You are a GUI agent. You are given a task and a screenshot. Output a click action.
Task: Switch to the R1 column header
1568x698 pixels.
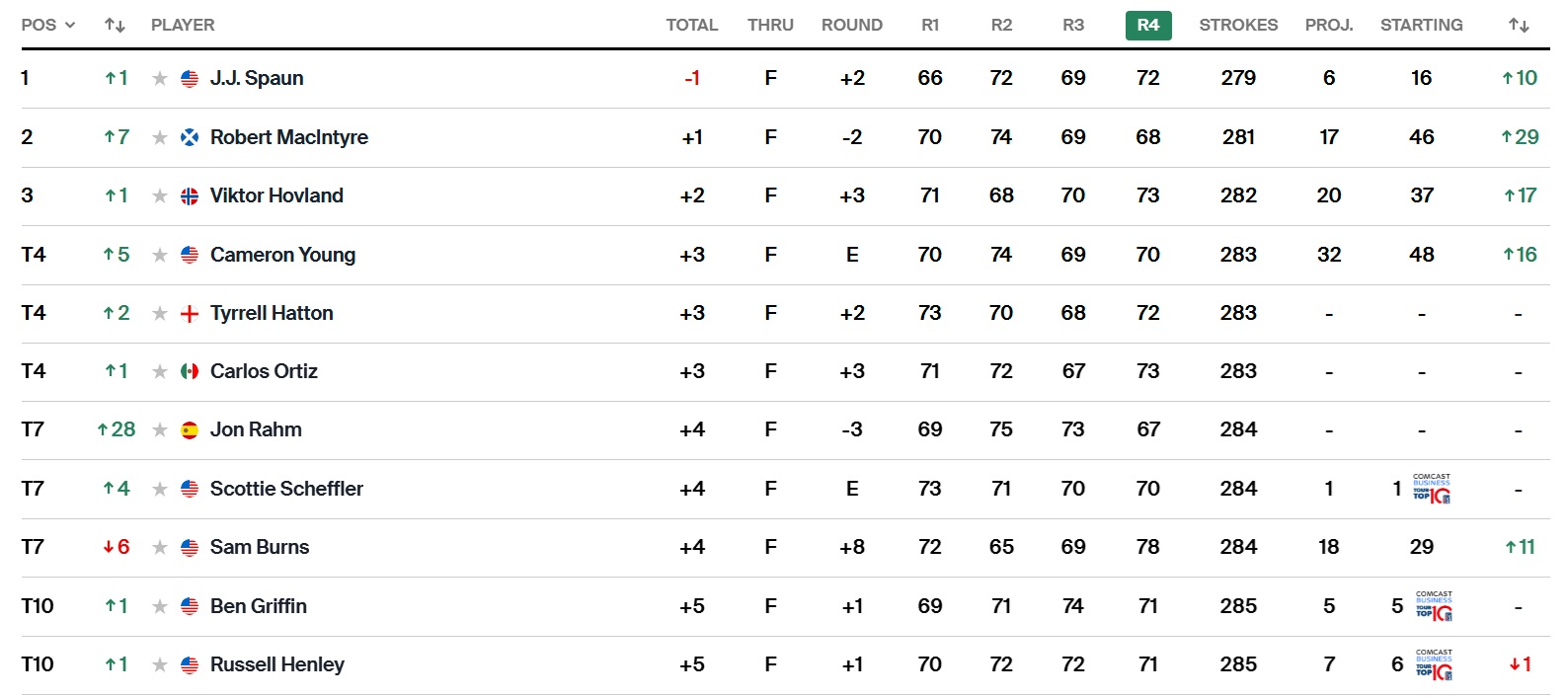930,26
